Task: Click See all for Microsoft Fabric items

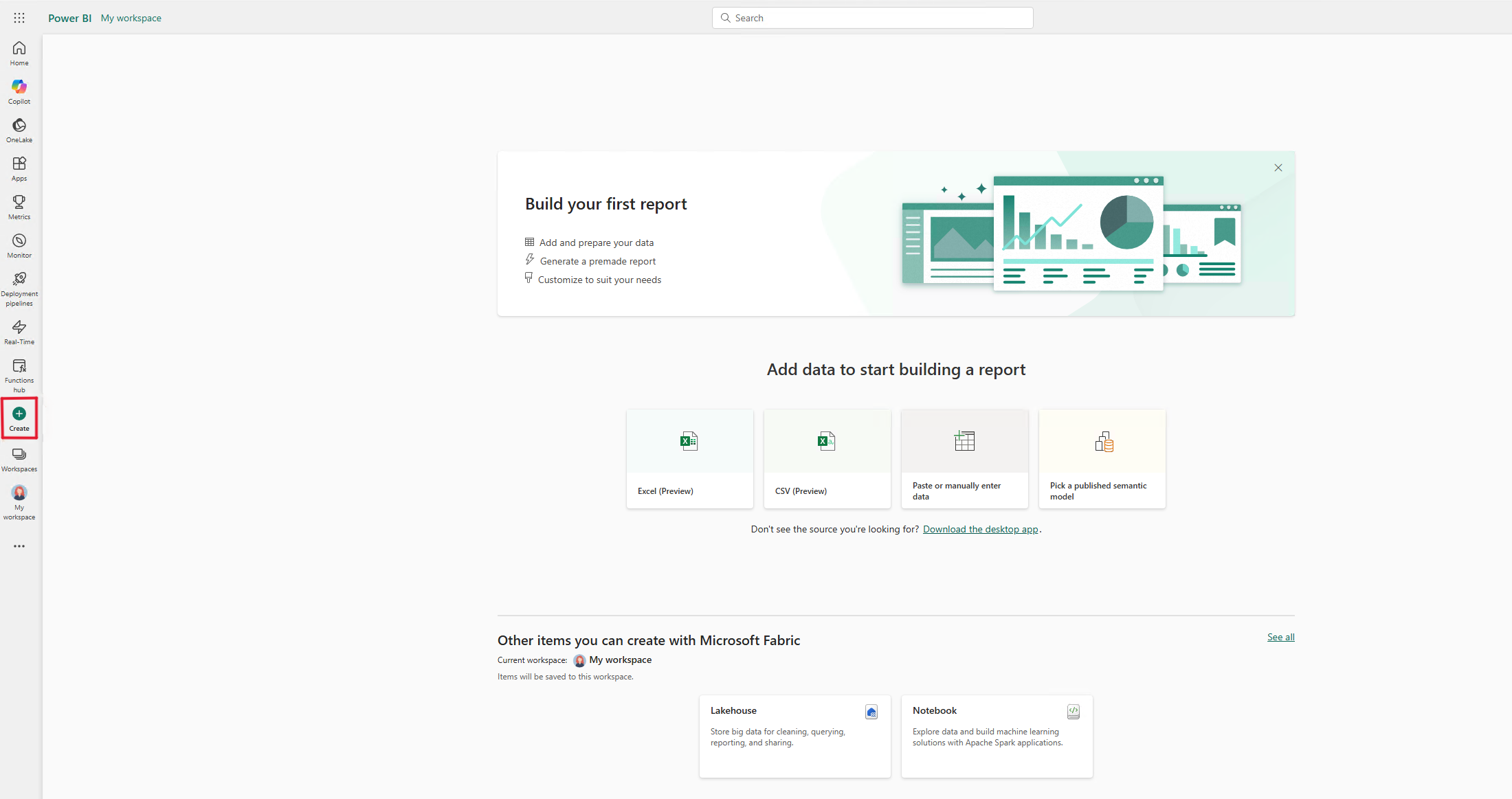Action: (x=1281, y=637)
